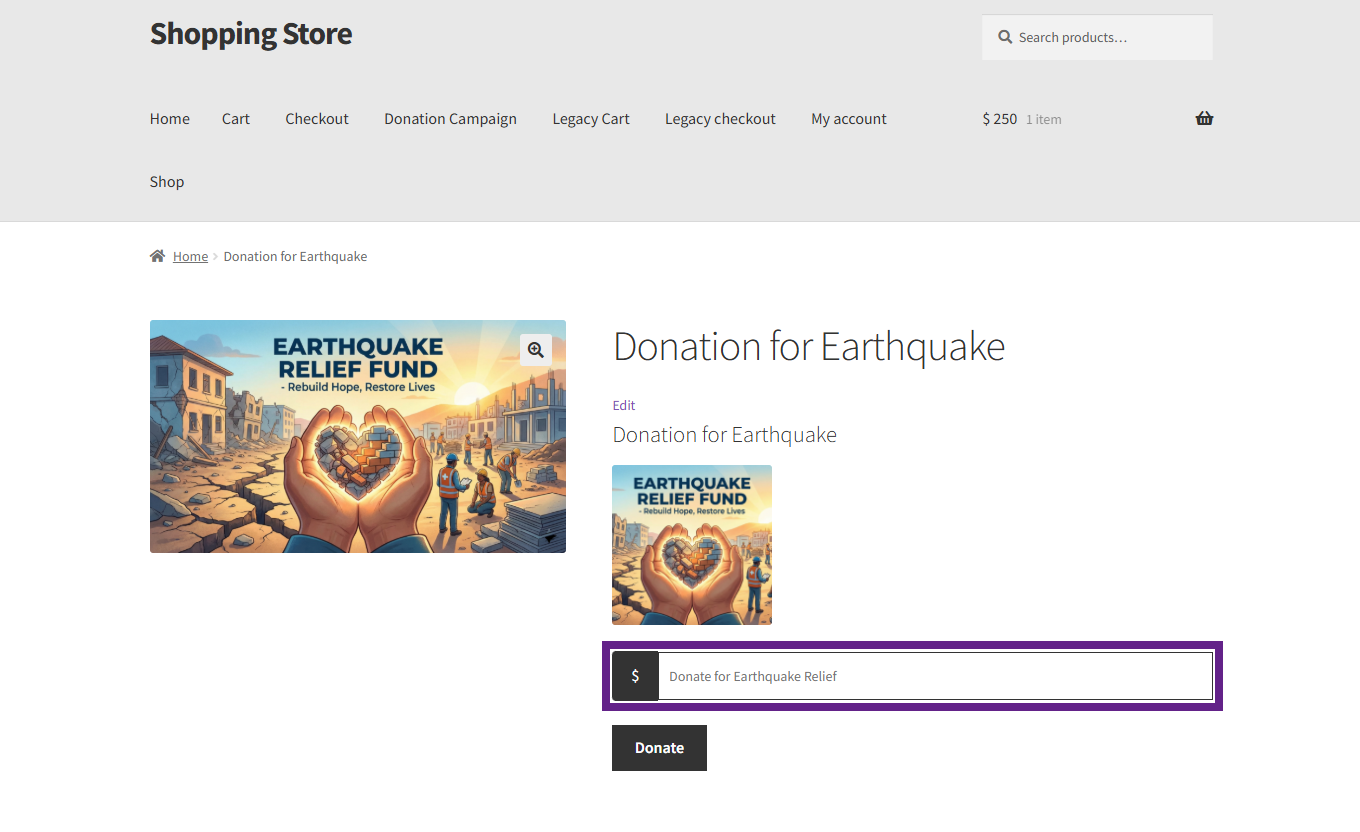Click the Home breadcrumb link

point(190,257)
